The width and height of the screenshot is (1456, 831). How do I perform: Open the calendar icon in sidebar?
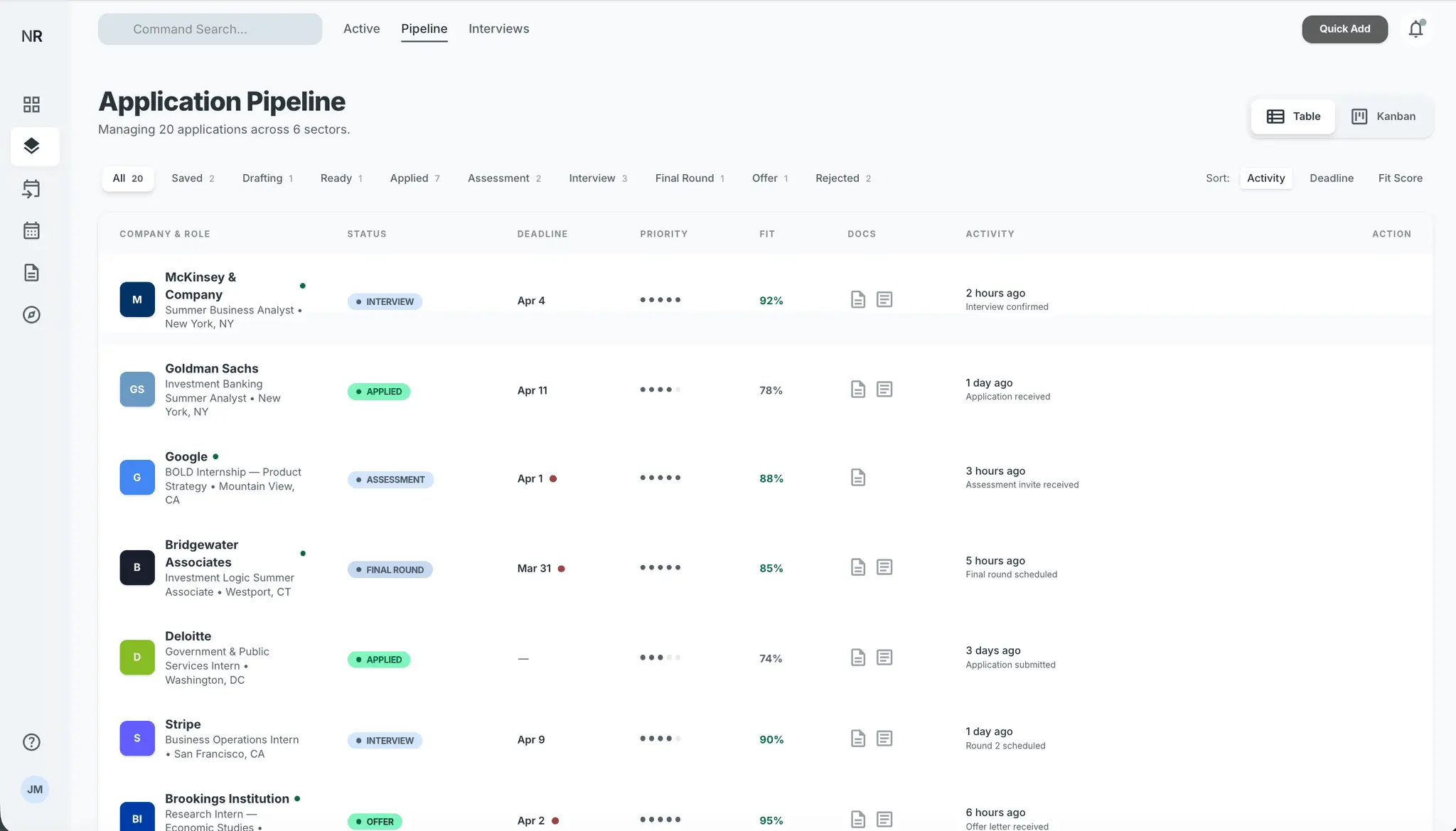pos(31,230)
